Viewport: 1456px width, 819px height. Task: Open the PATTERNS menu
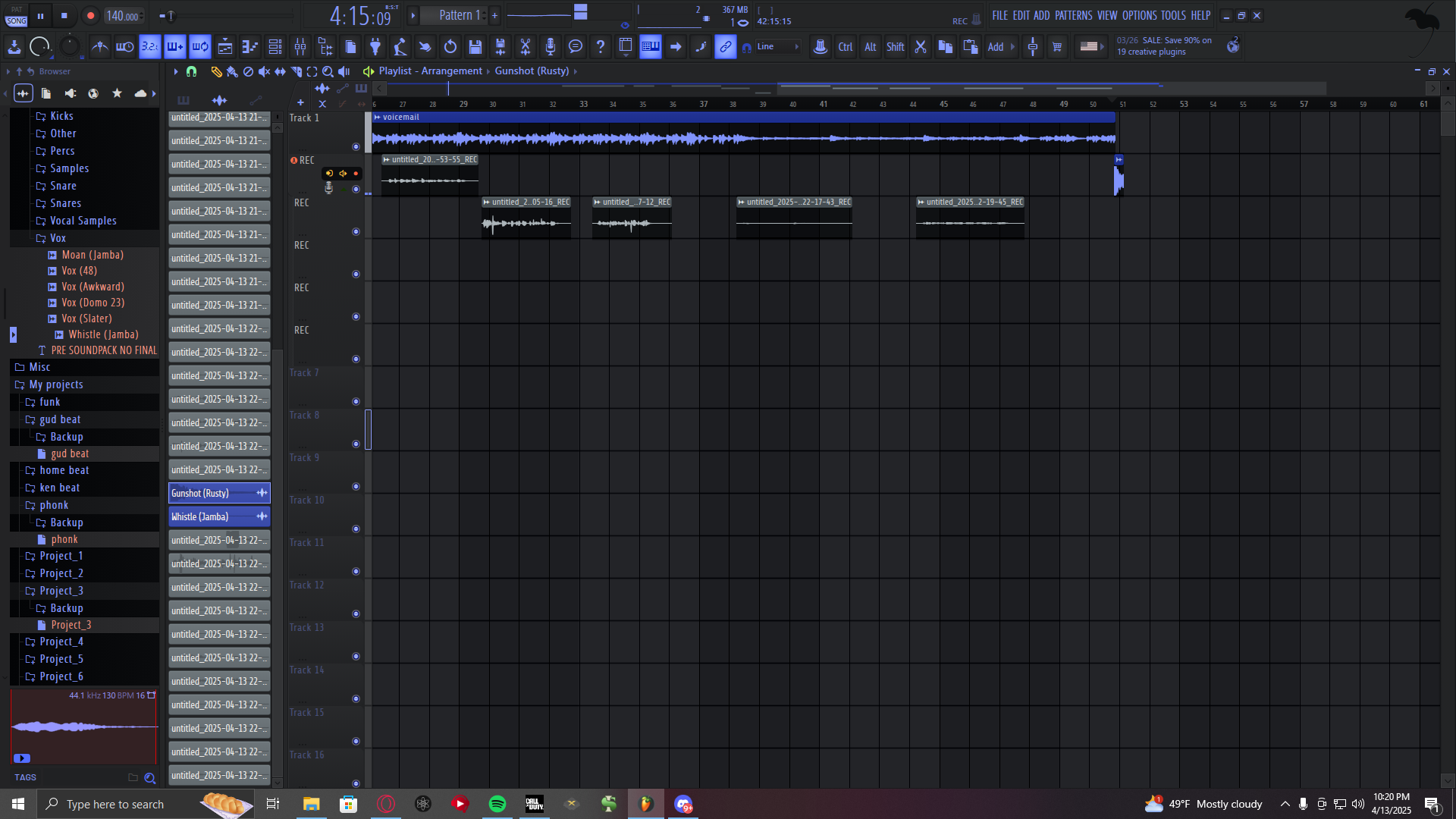click(x=1073, y=15)
